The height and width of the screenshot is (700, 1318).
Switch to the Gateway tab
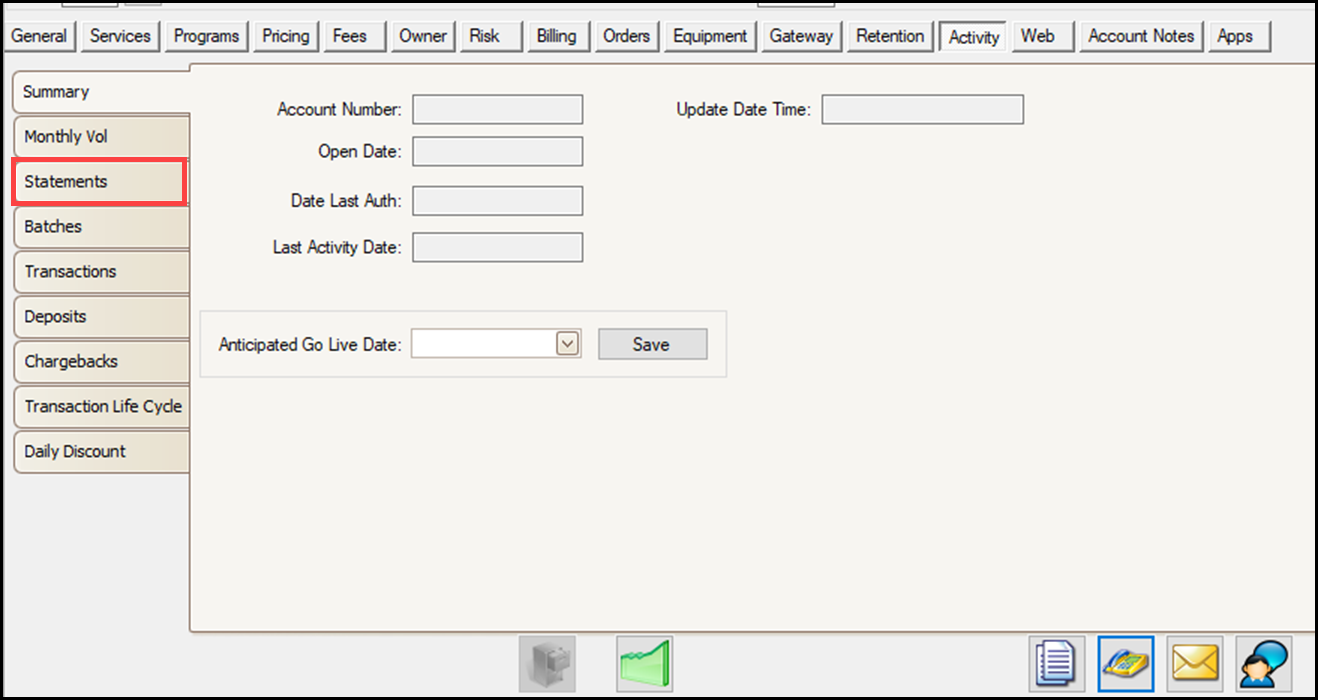pyautogui.click(x=801, y=36)
